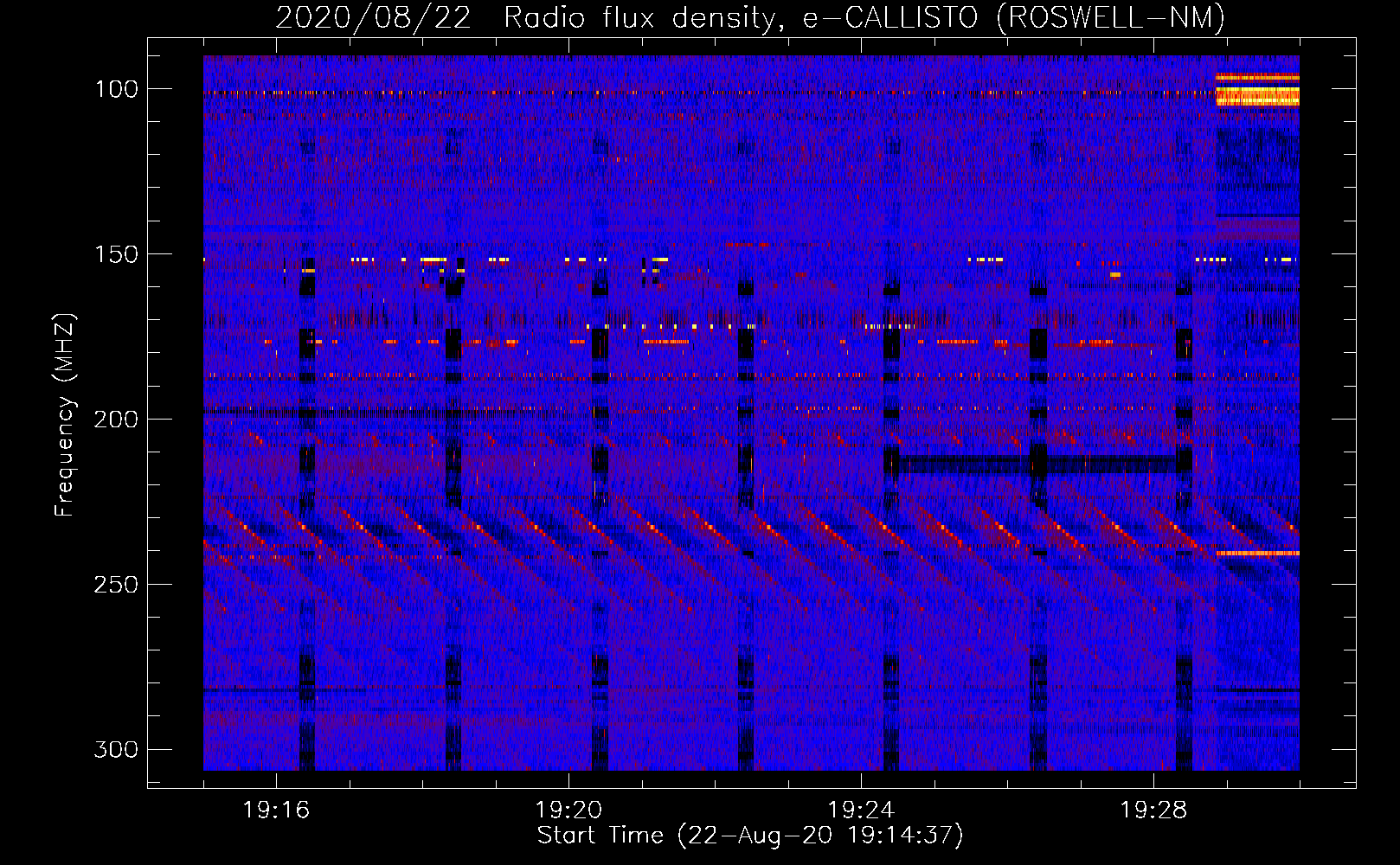Click the 250 frequency tick label
1400x865 pixels.
(x=116, y=585)
